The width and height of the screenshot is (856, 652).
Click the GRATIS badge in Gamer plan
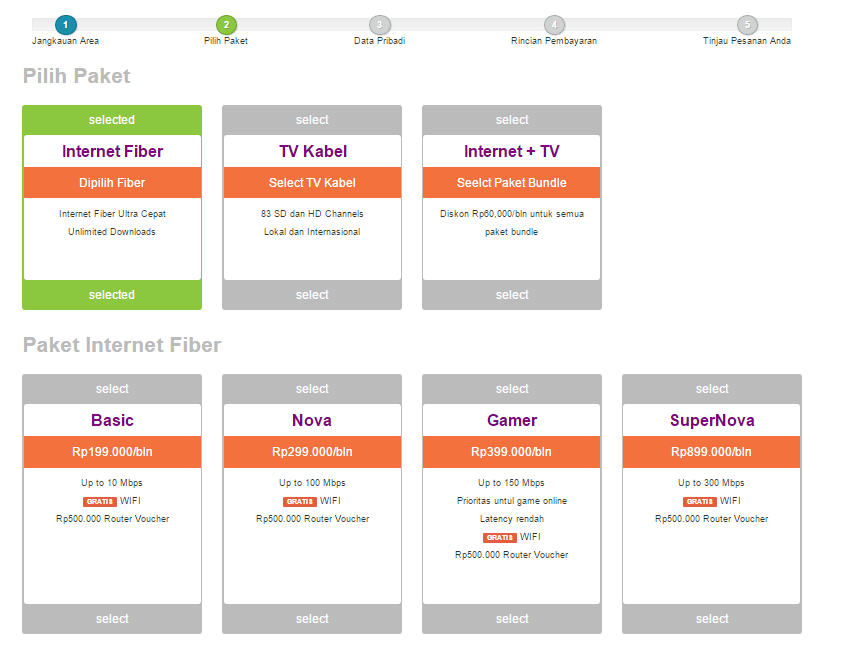coord(500,537)
